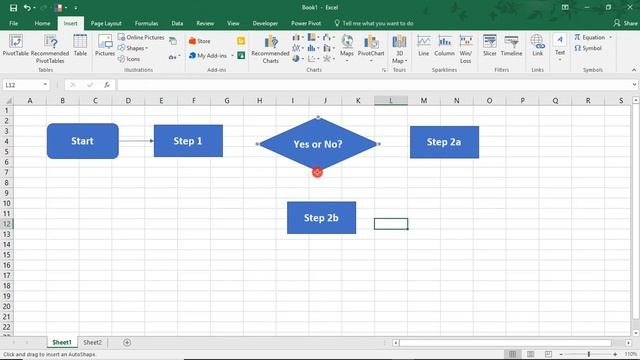Open the Name Box dropdown
640x360 pixels.
(45, 85)
